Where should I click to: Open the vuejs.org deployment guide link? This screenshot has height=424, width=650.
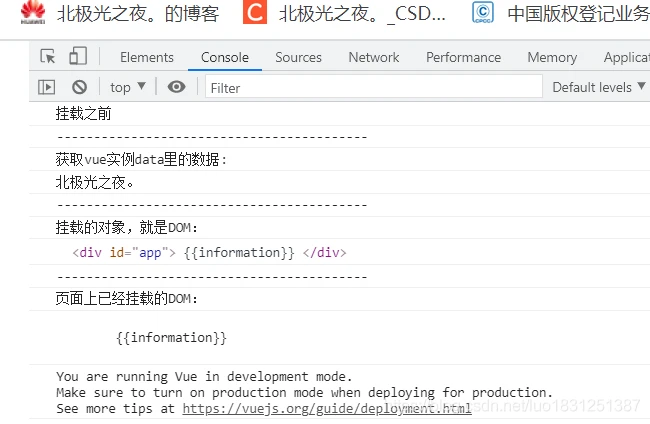[x=327, y=408]
